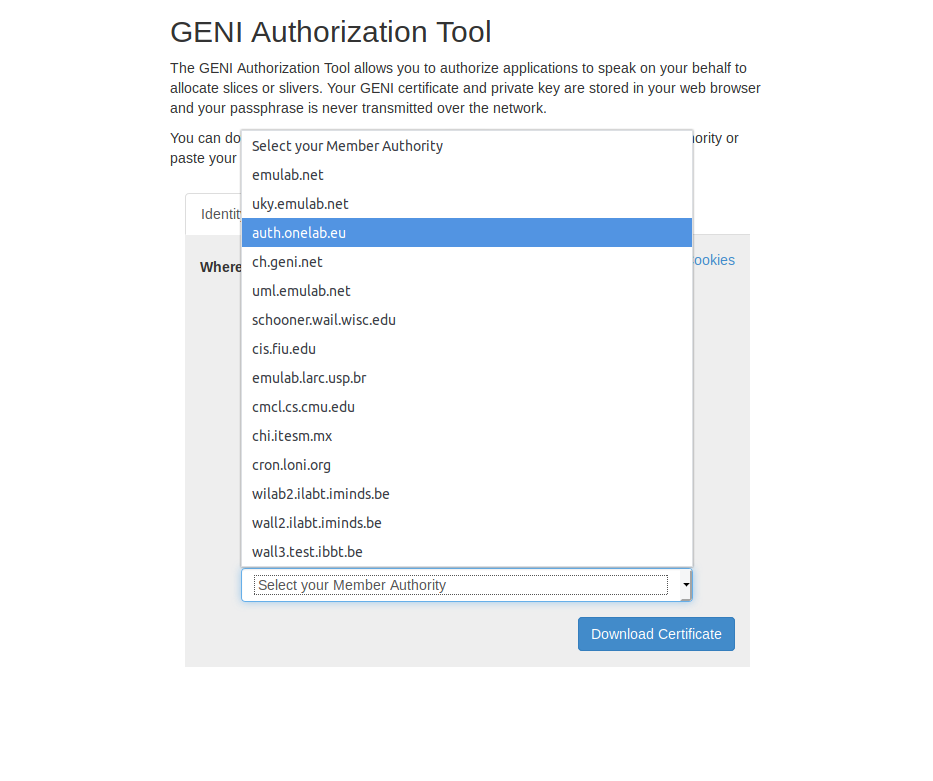933x781 pixels.
Task: Select uky.emulab.net member authority option
Action: tap(300, 204)
